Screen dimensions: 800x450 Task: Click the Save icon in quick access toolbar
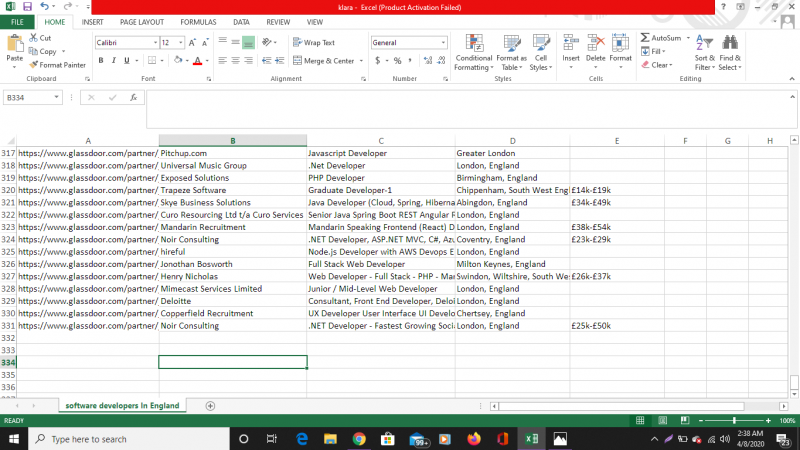pos(27,7)
